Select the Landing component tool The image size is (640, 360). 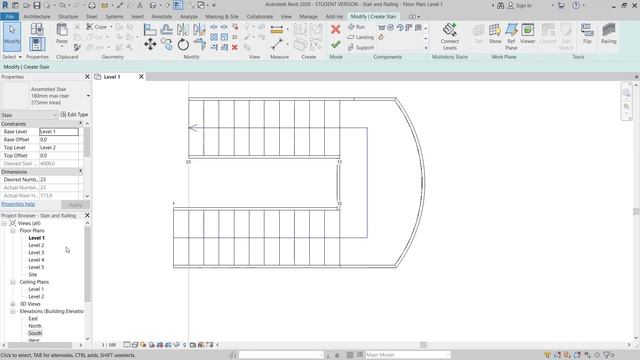(360, 37)
